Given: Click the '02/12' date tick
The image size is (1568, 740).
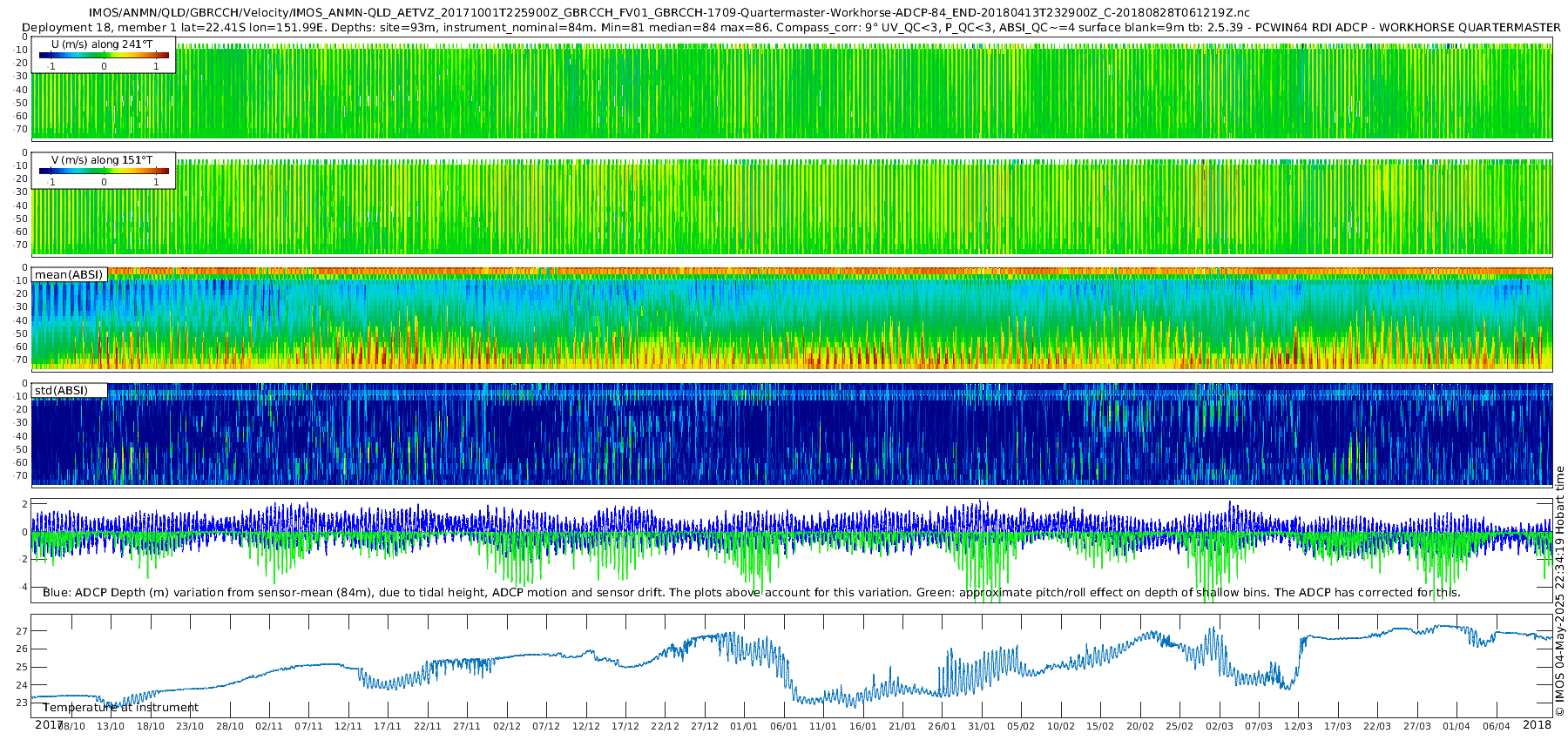Looking at the screenshot, I should coord(507,727).
